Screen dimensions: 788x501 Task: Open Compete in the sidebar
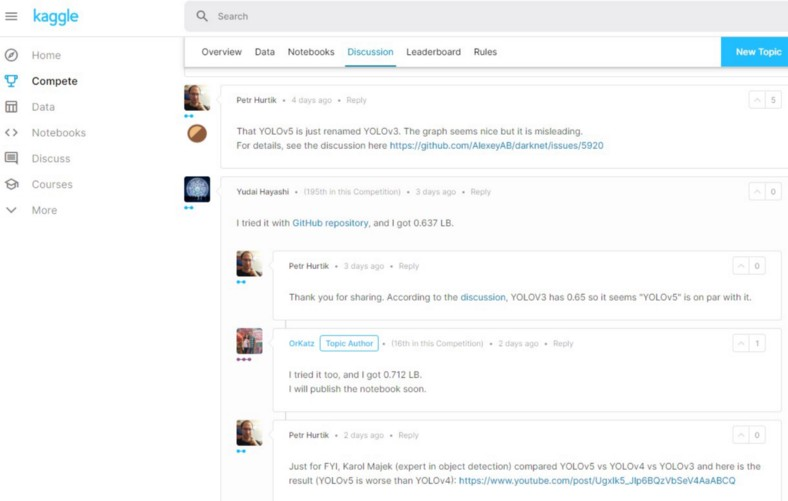[x=54, y=81]
